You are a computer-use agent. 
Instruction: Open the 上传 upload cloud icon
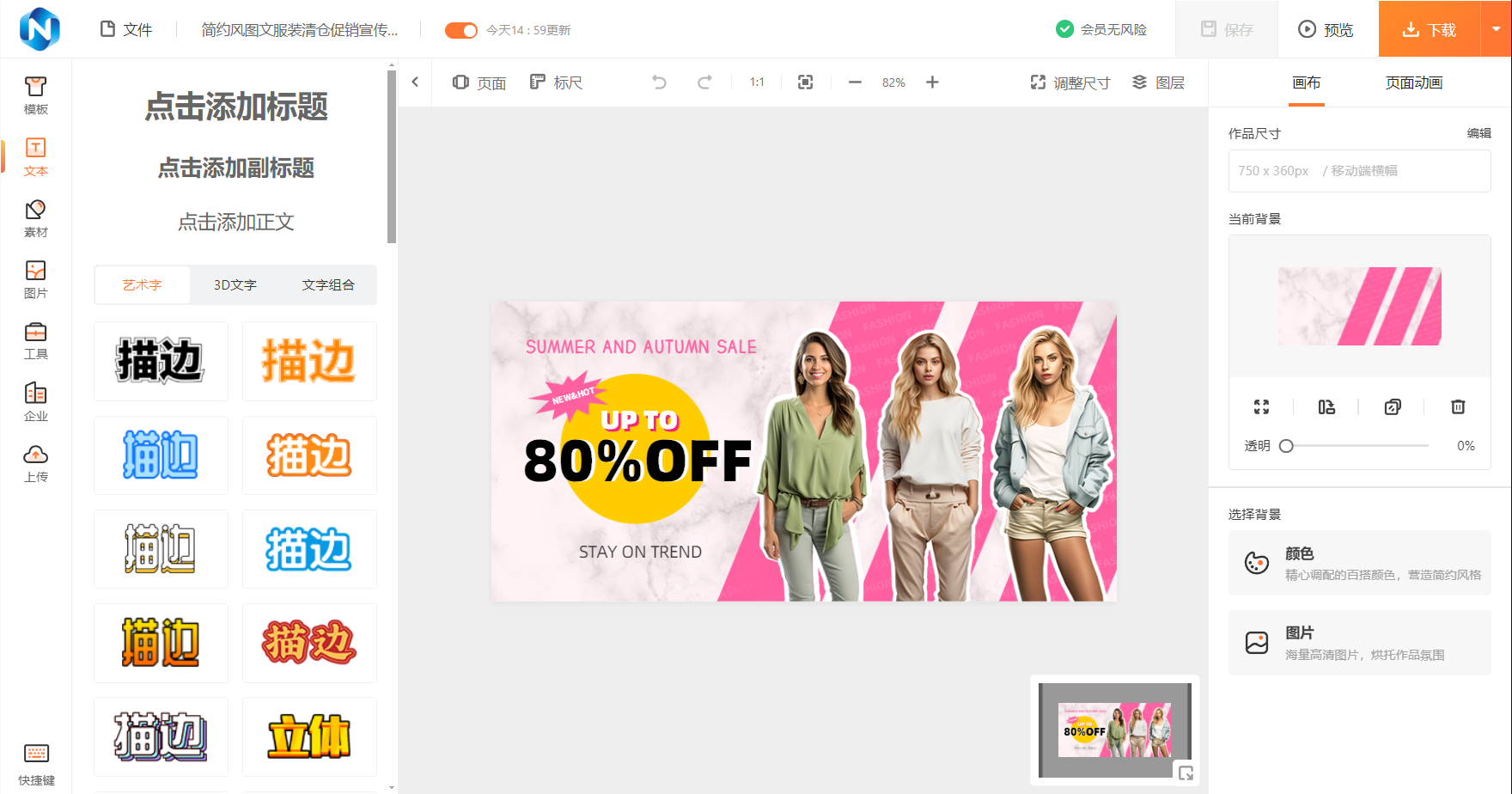pyautogui.click(x=35, y=463)
